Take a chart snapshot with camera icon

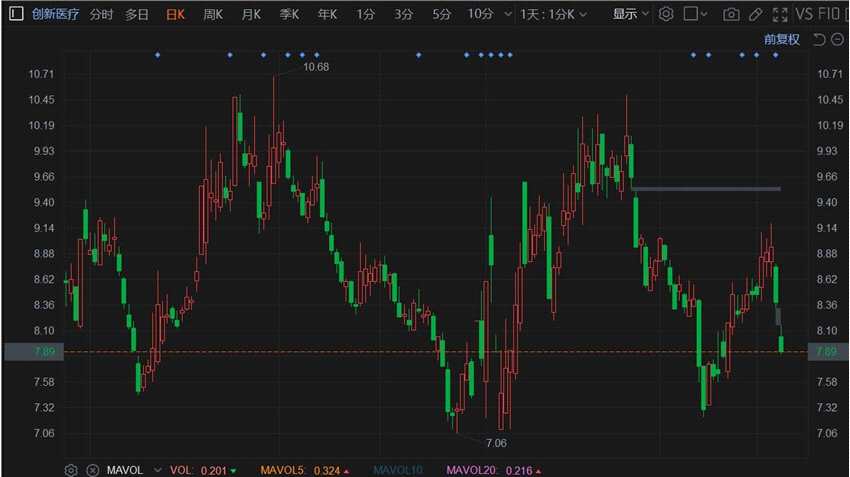pyautogui.click(x=731, y=15)
